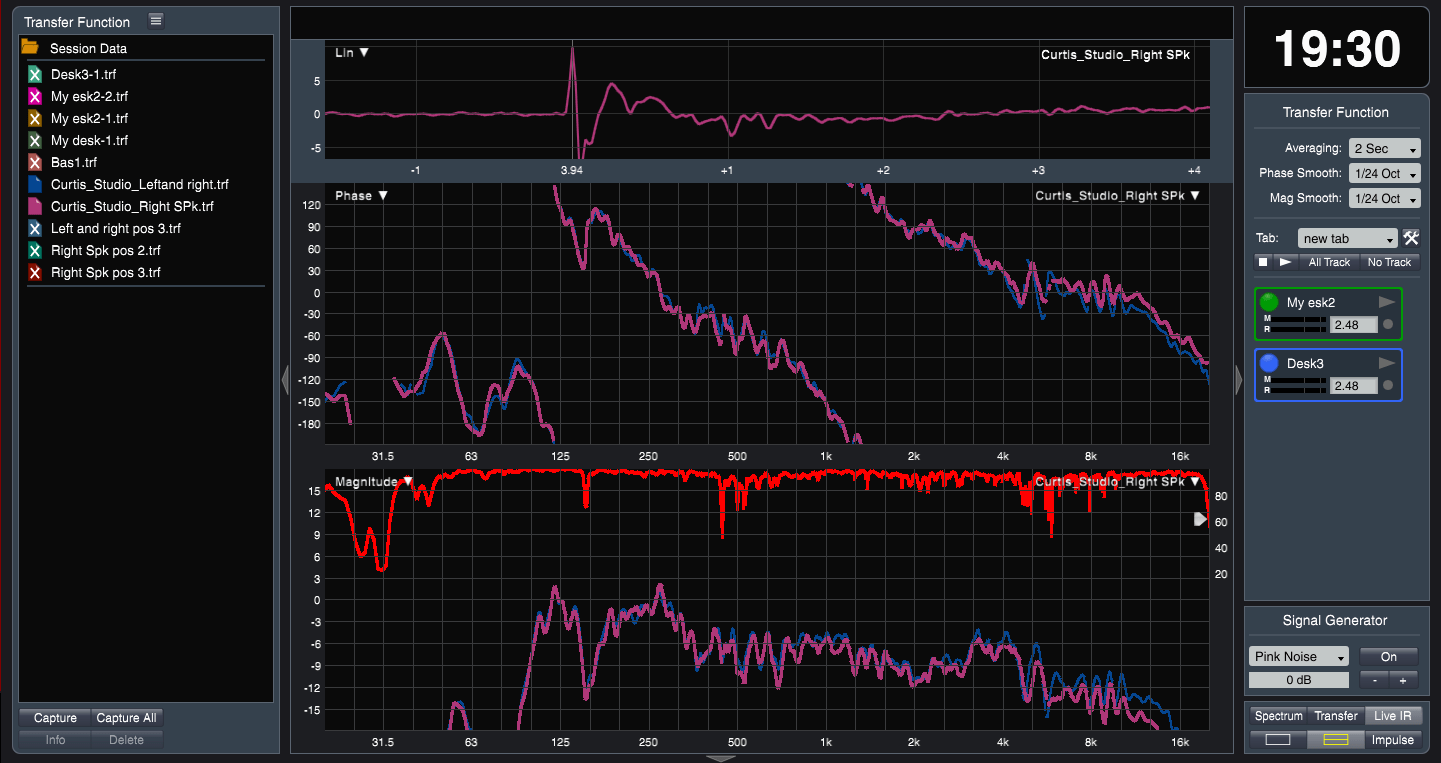This screenshot has width=1441, height=763.
Task: Toggle visibility icon of Bas1.trf trace
Action: [35, 162]
